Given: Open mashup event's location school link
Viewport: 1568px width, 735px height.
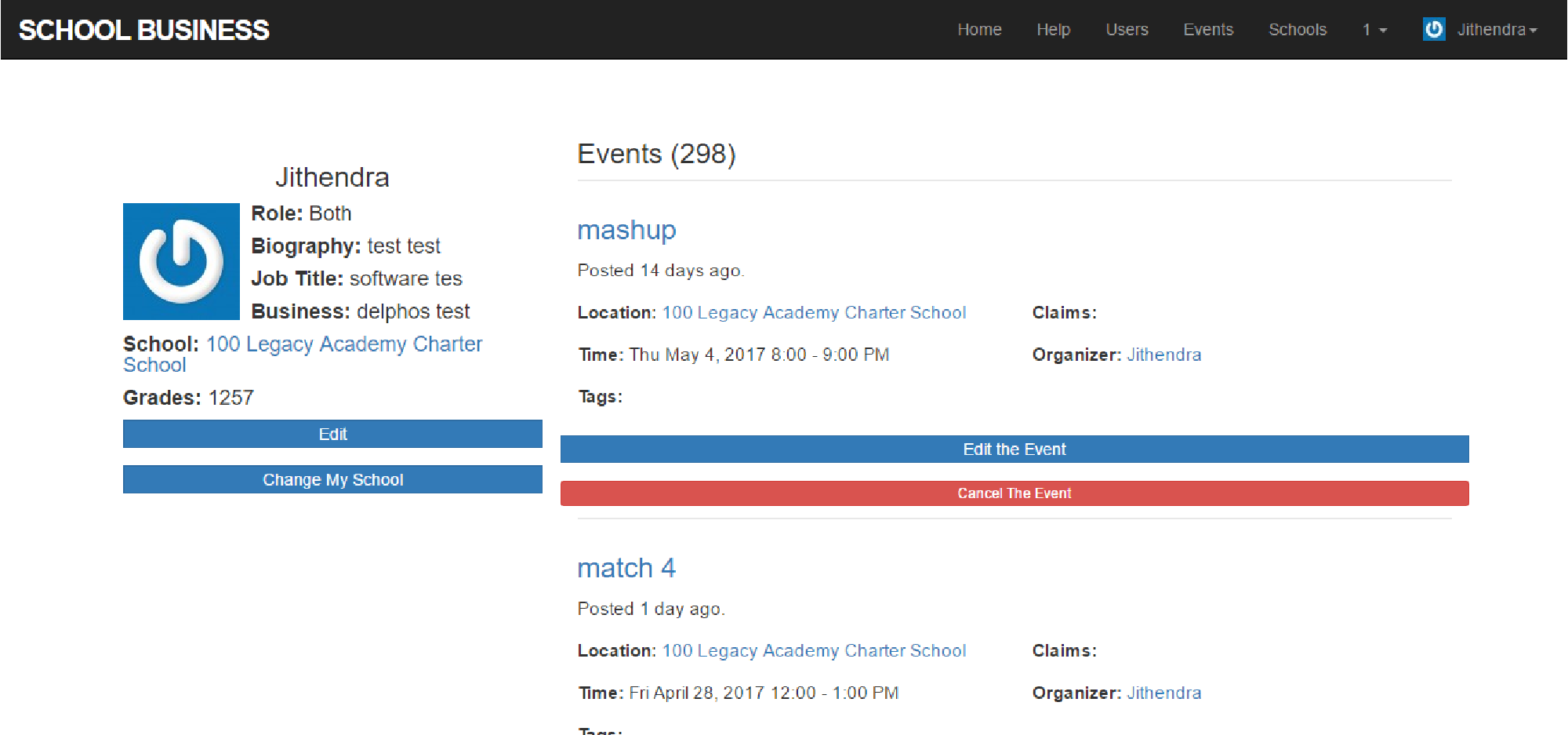Looking at the screenshot, I should pos(814,313).
